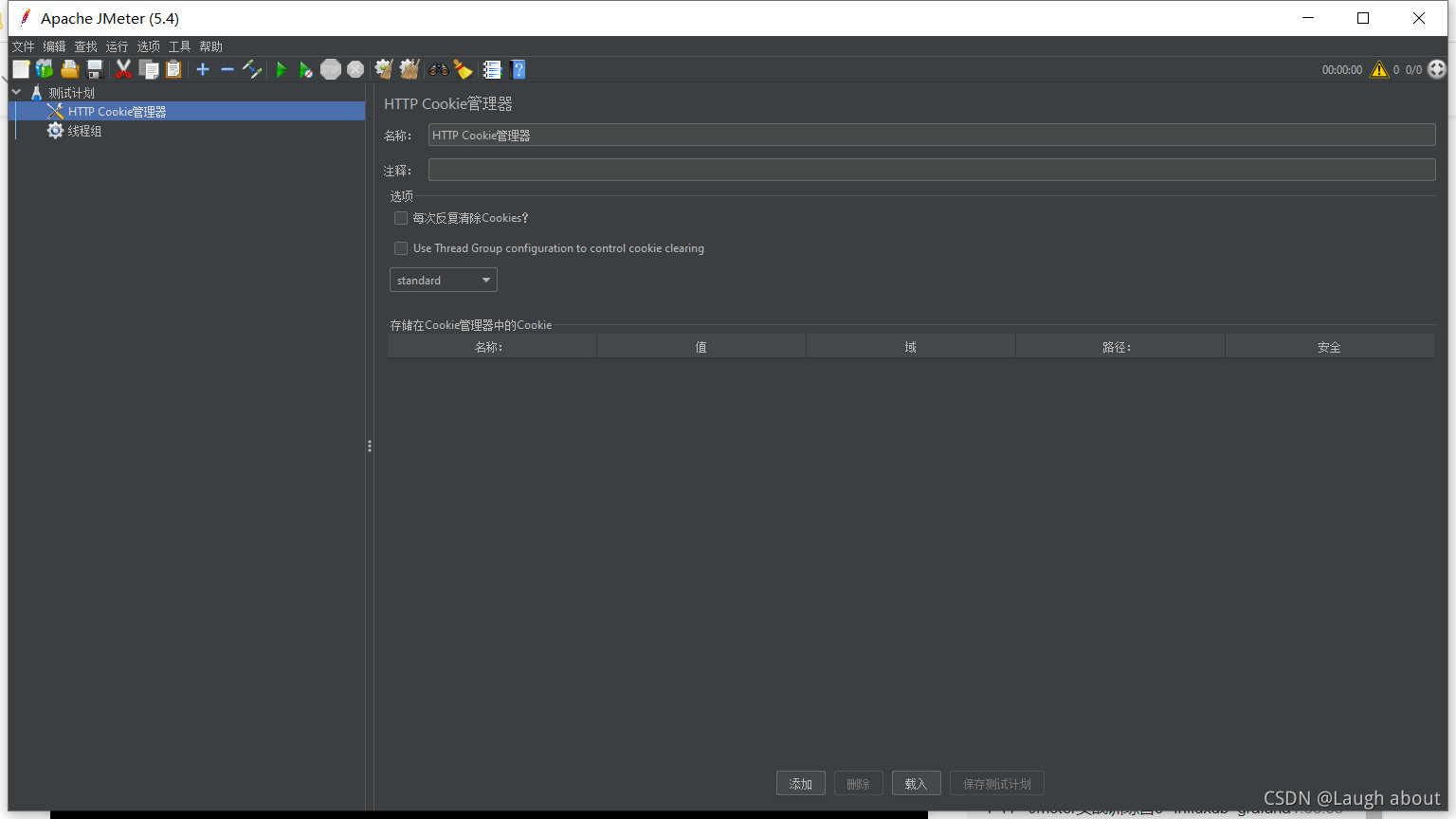Click the thread status globe icon at right
This screenshot has width=1456, height=819.
point(1437,69)
